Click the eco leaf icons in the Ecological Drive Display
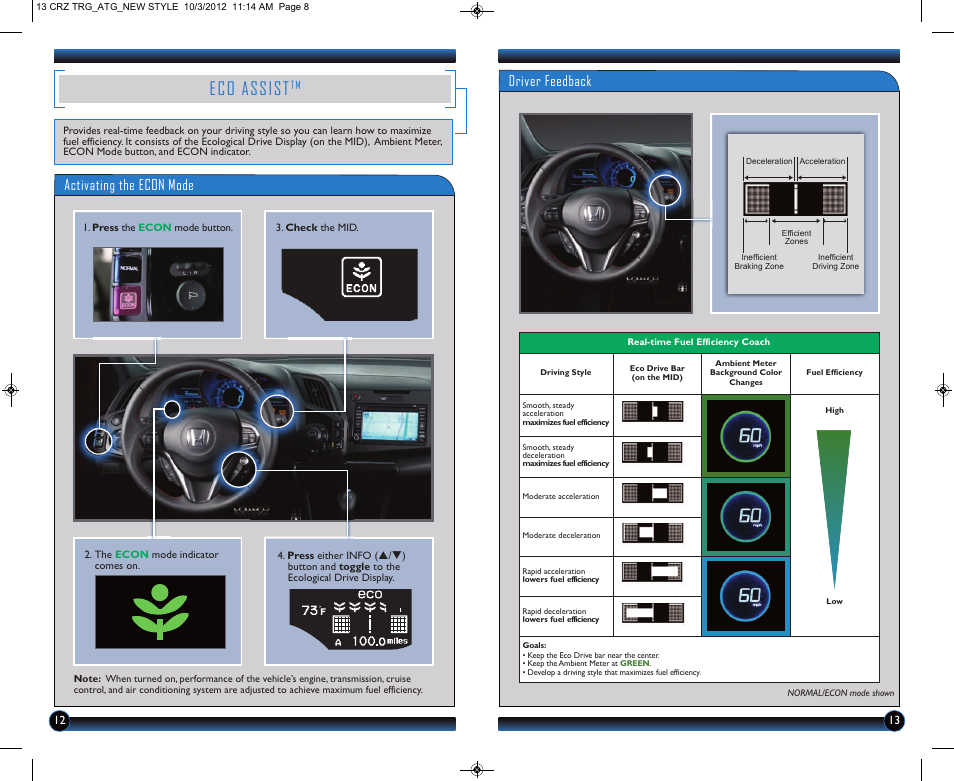The image size is (954, 781). tap(360, 608)
